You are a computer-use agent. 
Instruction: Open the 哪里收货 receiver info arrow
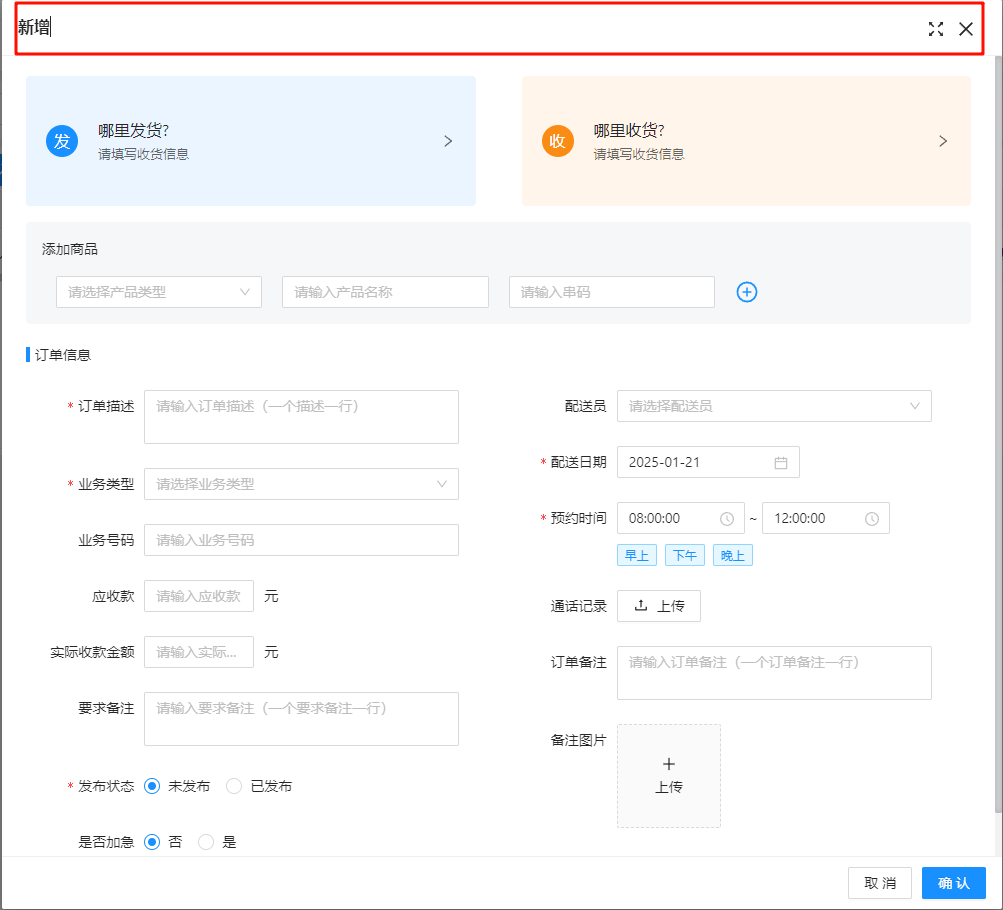pyautogui.click(x=944, y=141)
